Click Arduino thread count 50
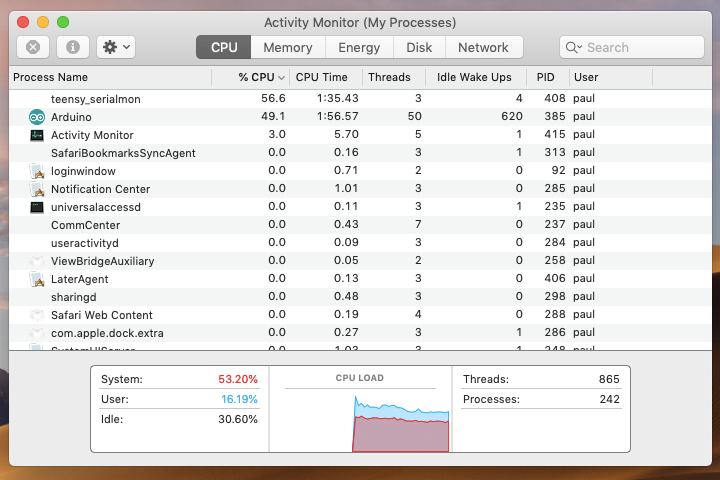Viewport: 720px width, 480px height. (x=415, y=116)
